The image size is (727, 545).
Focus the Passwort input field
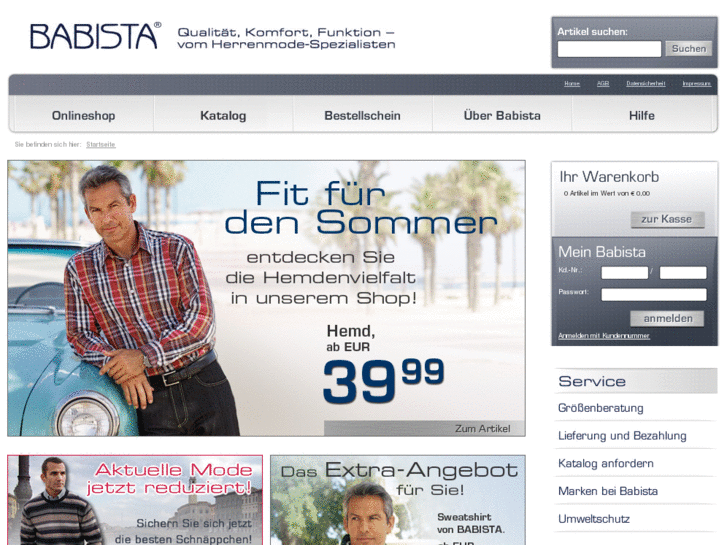click(654, 295)
